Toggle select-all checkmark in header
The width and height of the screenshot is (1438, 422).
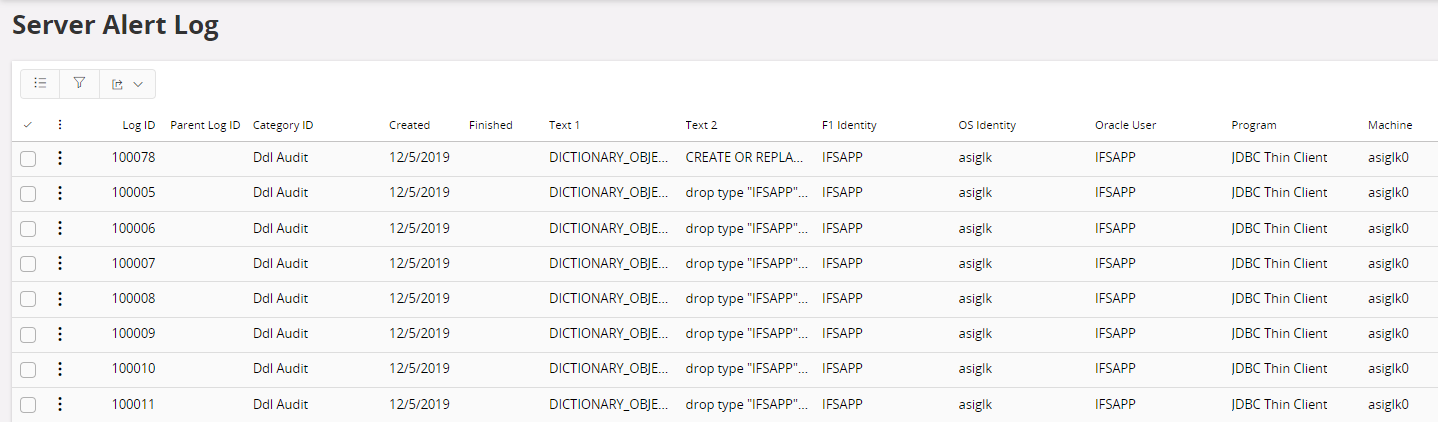click(x=27, y=125)
